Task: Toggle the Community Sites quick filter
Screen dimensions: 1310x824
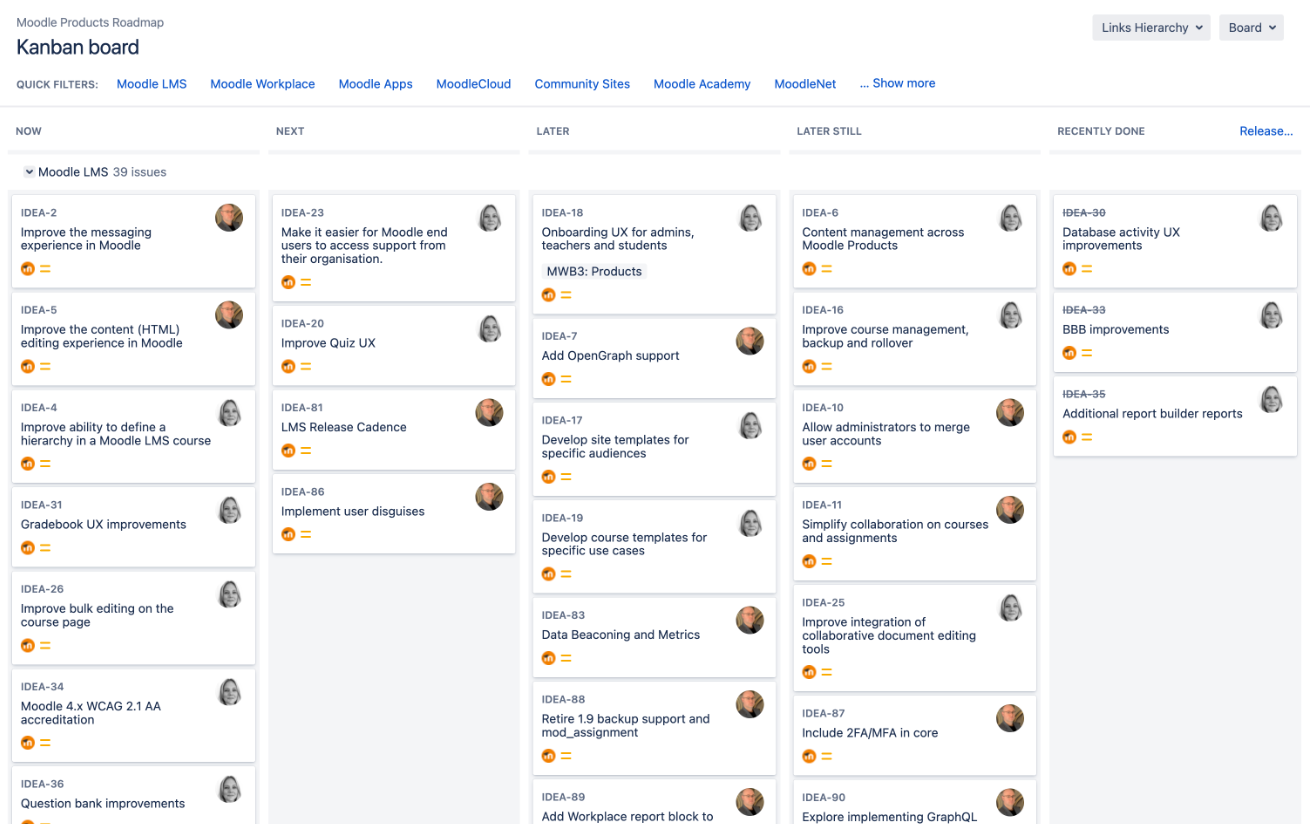Action: click(x=582, y=84)
